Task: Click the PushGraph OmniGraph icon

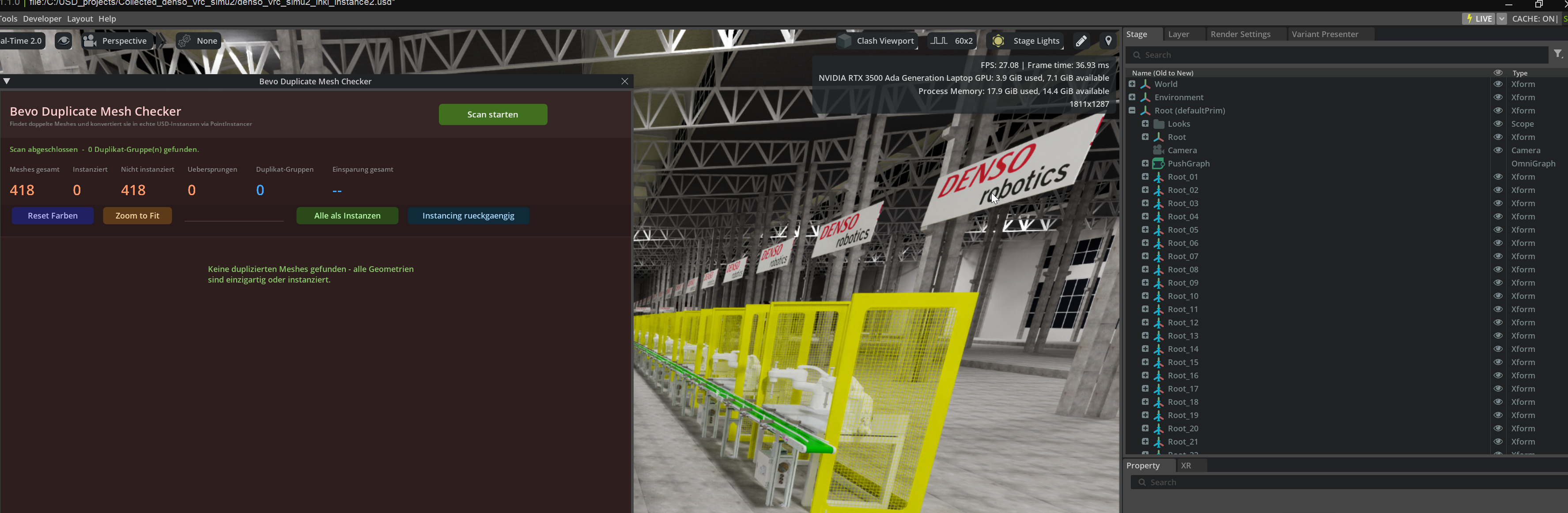Action: (x=1158, y=164)
